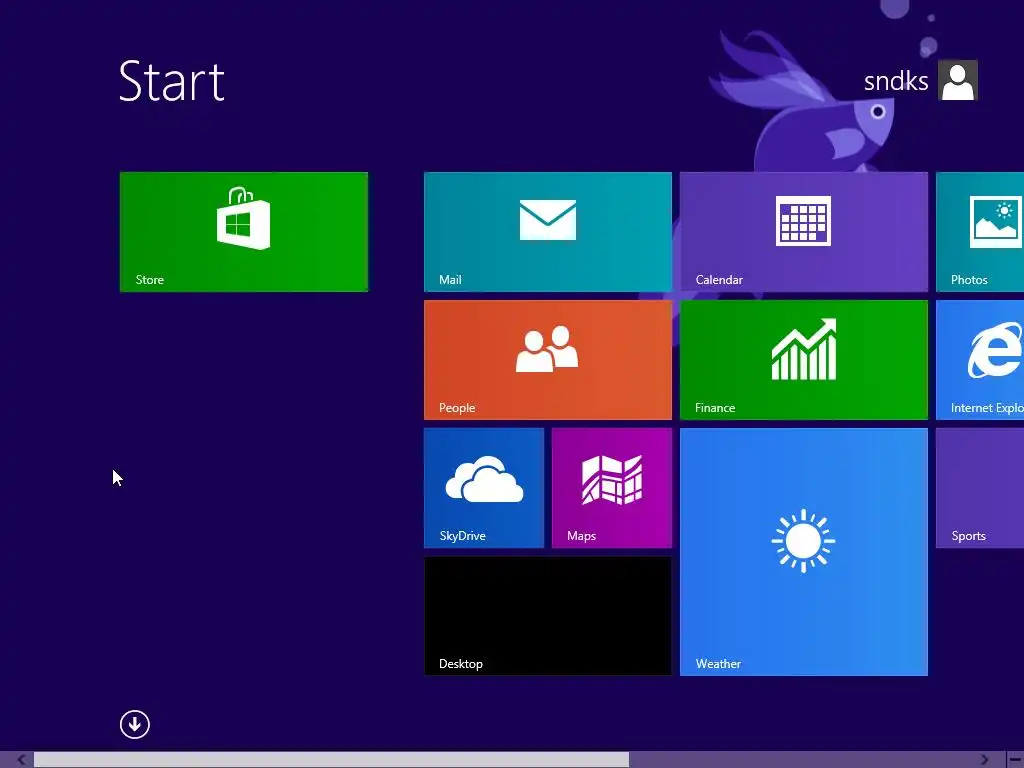The width and height of the screenshot is (1024, 768).
Task: Click the horizontal scrollbar right arrow
Action: [x=984, y=760]
